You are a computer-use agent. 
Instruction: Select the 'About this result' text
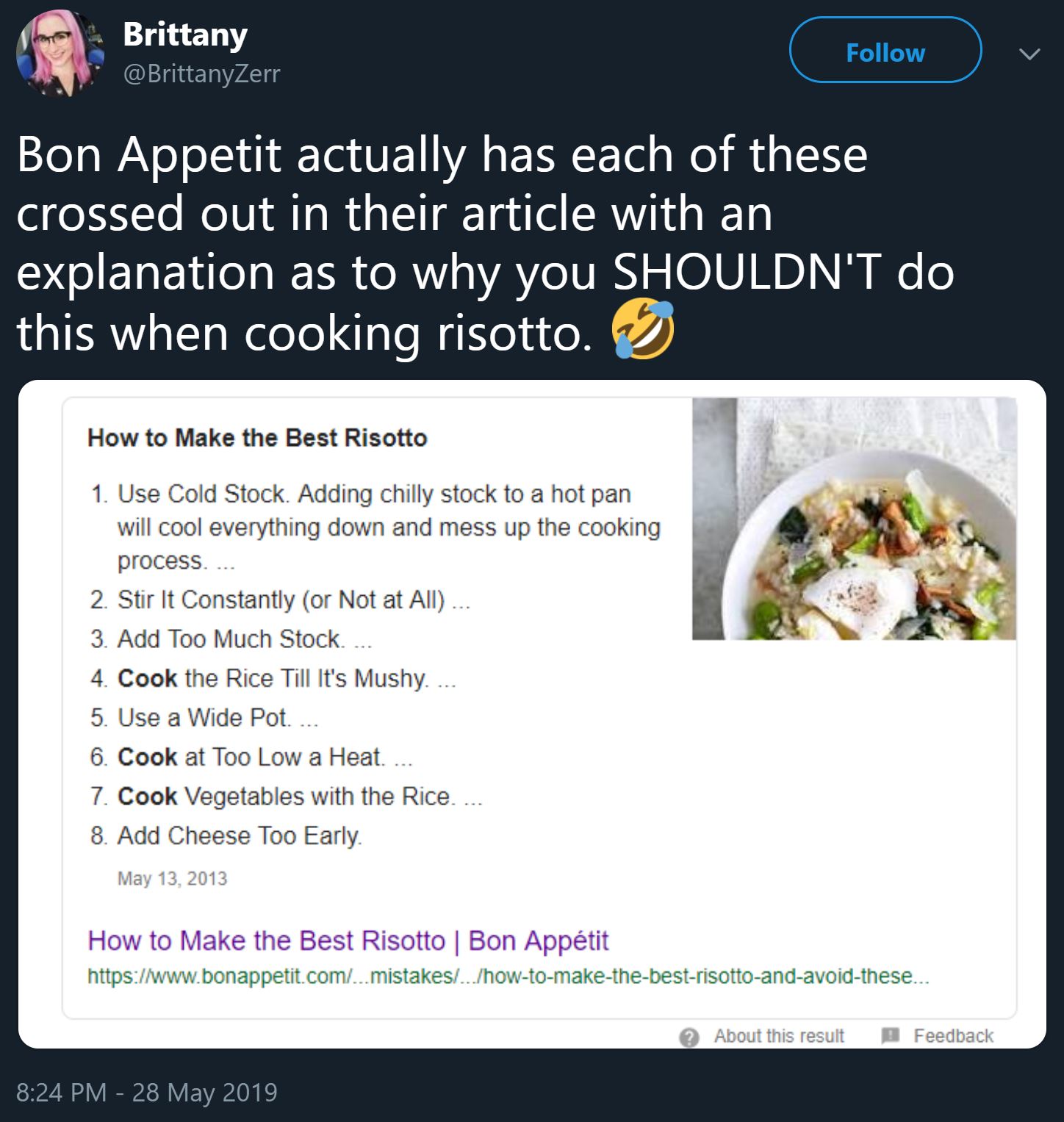click(779, 1036)
